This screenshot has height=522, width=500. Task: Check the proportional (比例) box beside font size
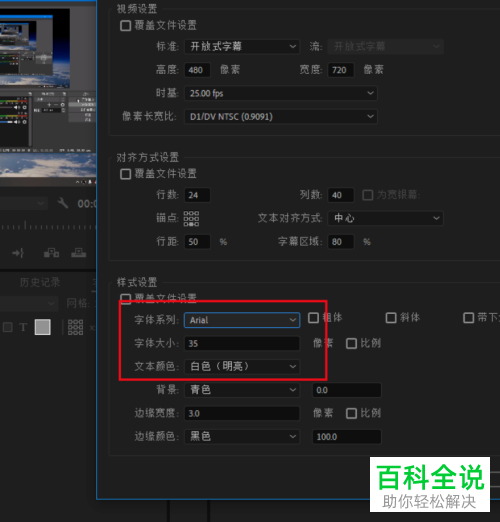pyautogui.click(x=351, y=343)
